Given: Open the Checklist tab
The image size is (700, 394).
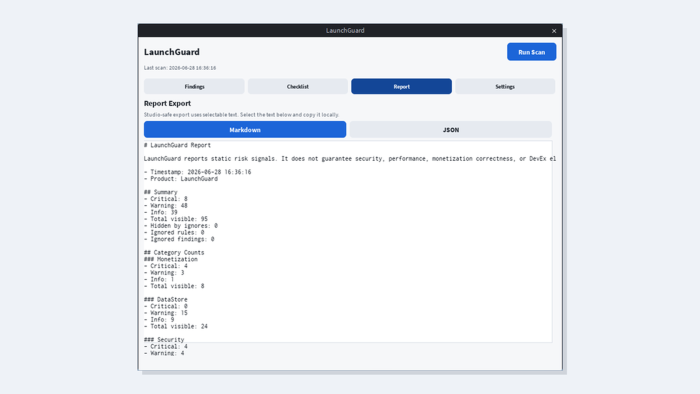Looking at the screenshot, I should 298,87.
